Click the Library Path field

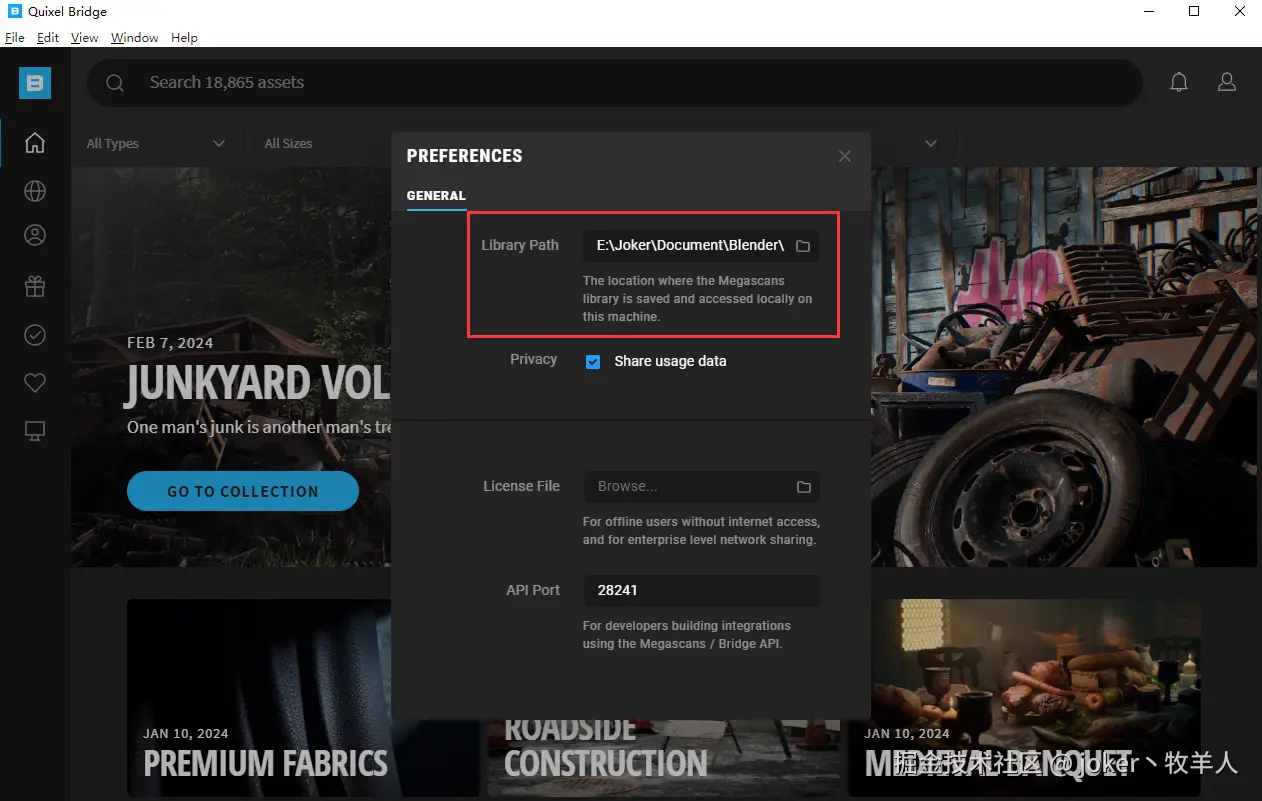[x=701, y=245]
